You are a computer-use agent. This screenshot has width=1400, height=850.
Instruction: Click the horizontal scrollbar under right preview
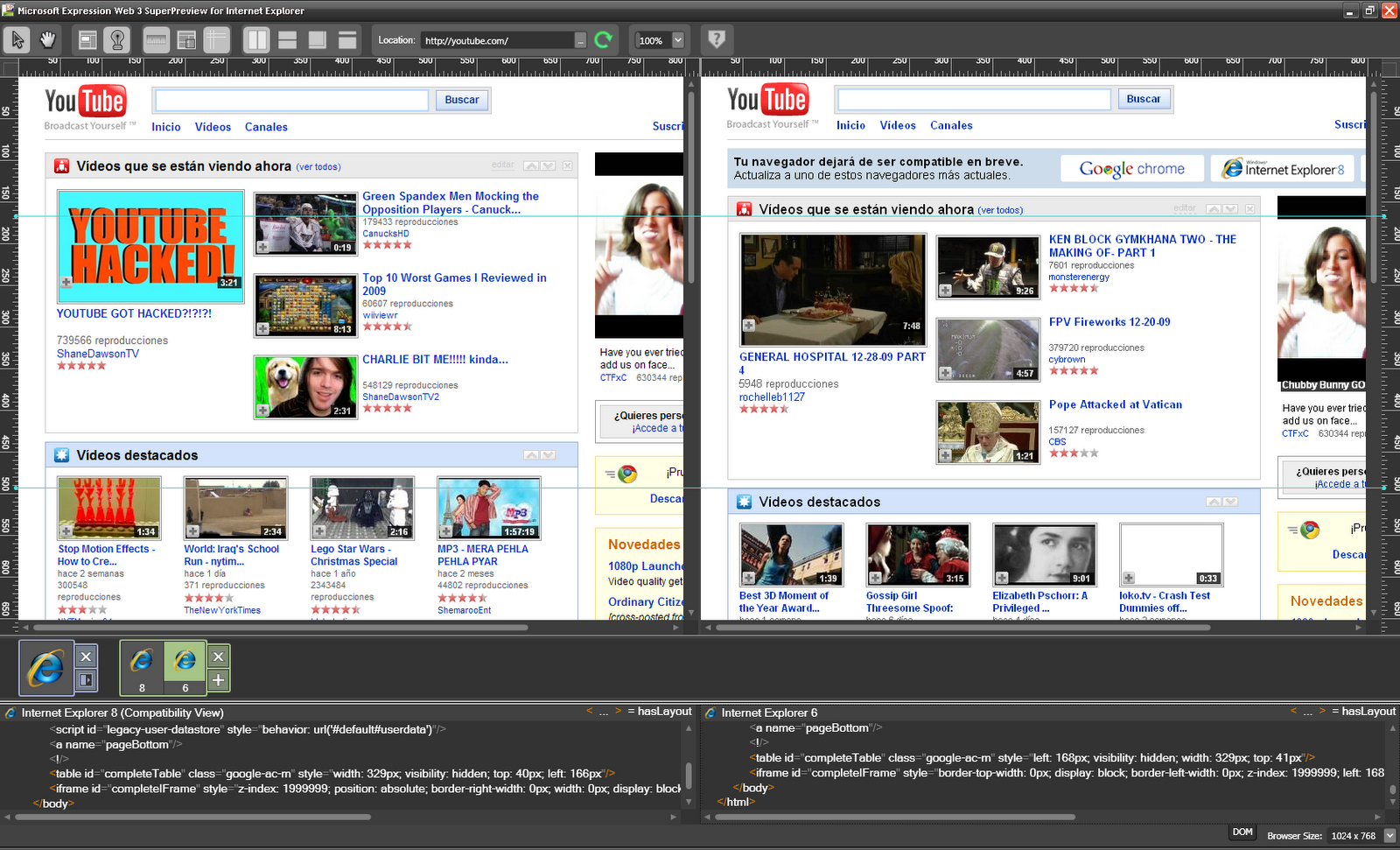click(963, 628)
